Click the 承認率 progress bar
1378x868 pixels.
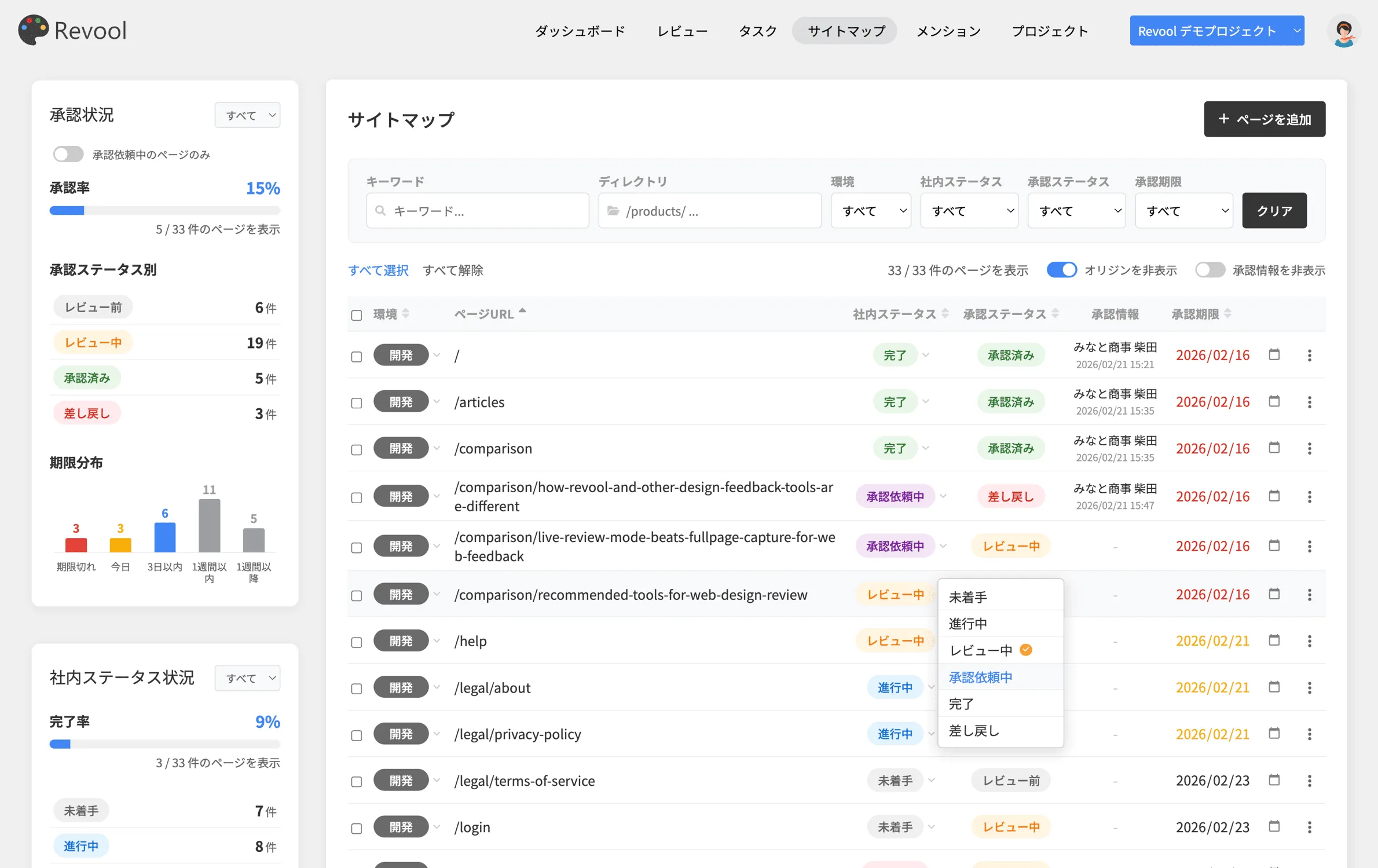(164, 211)
